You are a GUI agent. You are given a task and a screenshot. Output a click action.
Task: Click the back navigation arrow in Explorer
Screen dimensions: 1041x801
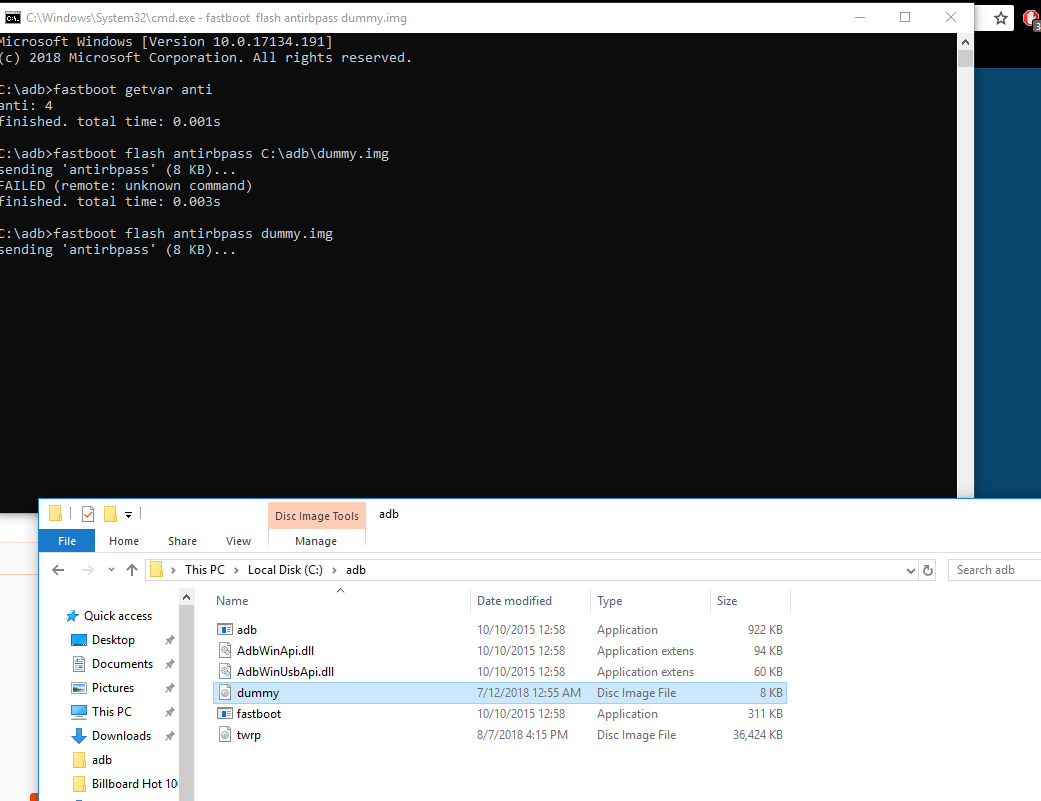point(58,570)
